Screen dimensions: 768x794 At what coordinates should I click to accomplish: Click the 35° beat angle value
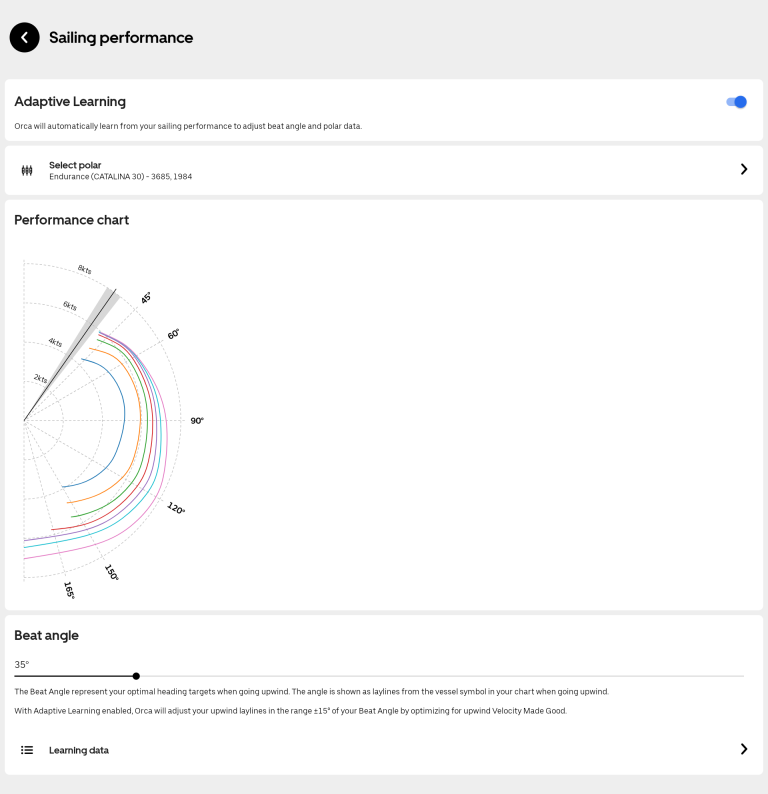pyautogui.click(x=22, y=664)
